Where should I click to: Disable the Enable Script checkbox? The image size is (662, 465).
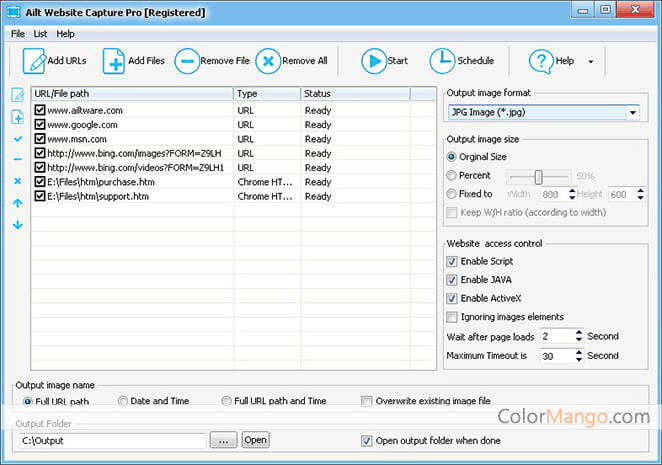[x=452, y=261]
